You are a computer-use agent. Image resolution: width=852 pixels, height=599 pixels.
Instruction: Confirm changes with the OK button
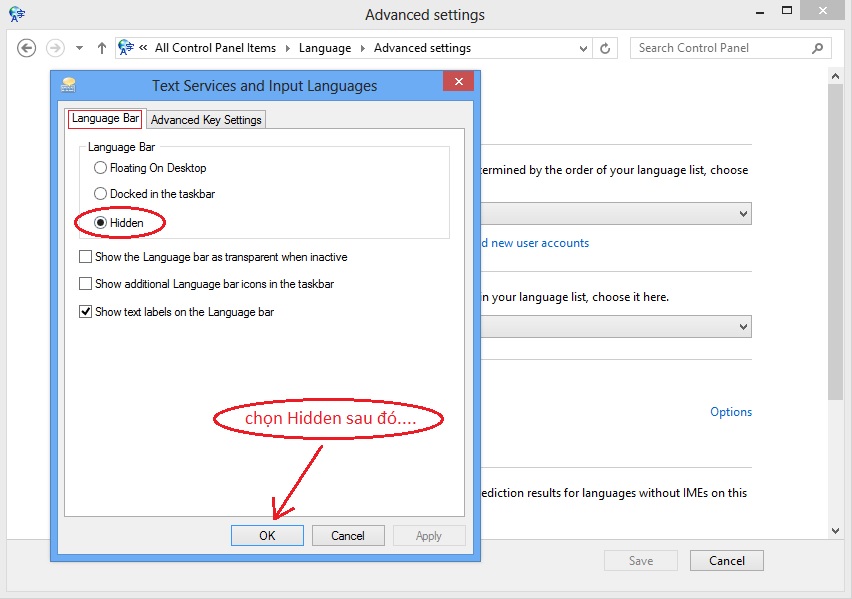(267, 535)
